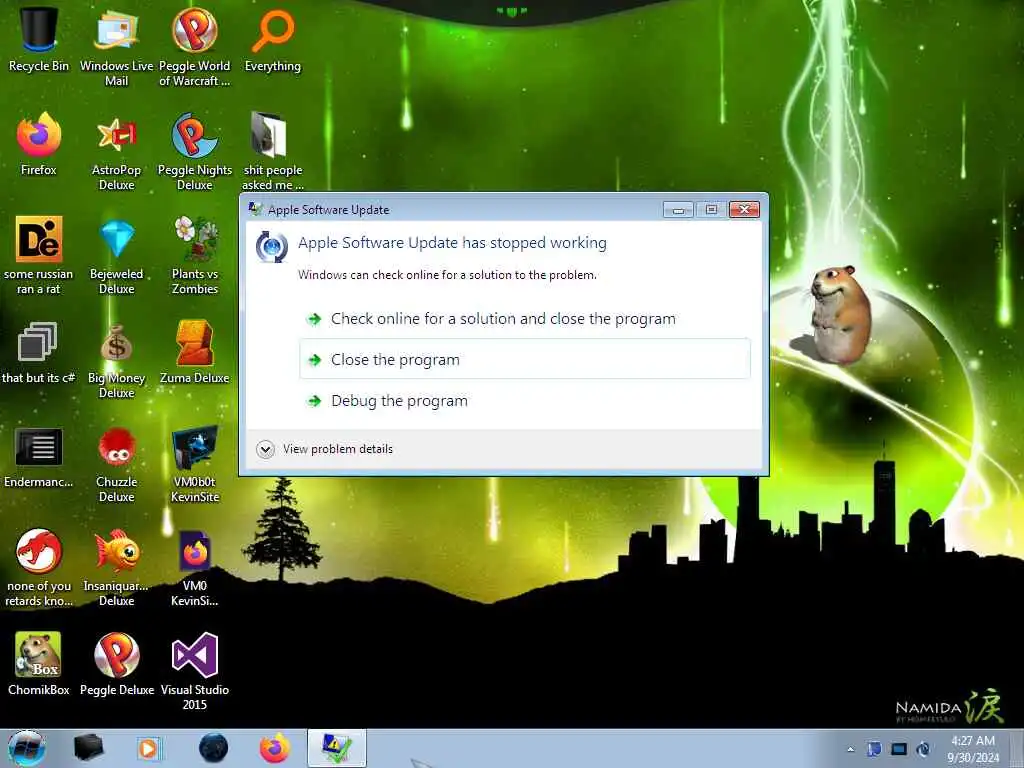Select the ChomikBox desktop icon
This screenshot has height=768, width=1024.
[39, 664]
